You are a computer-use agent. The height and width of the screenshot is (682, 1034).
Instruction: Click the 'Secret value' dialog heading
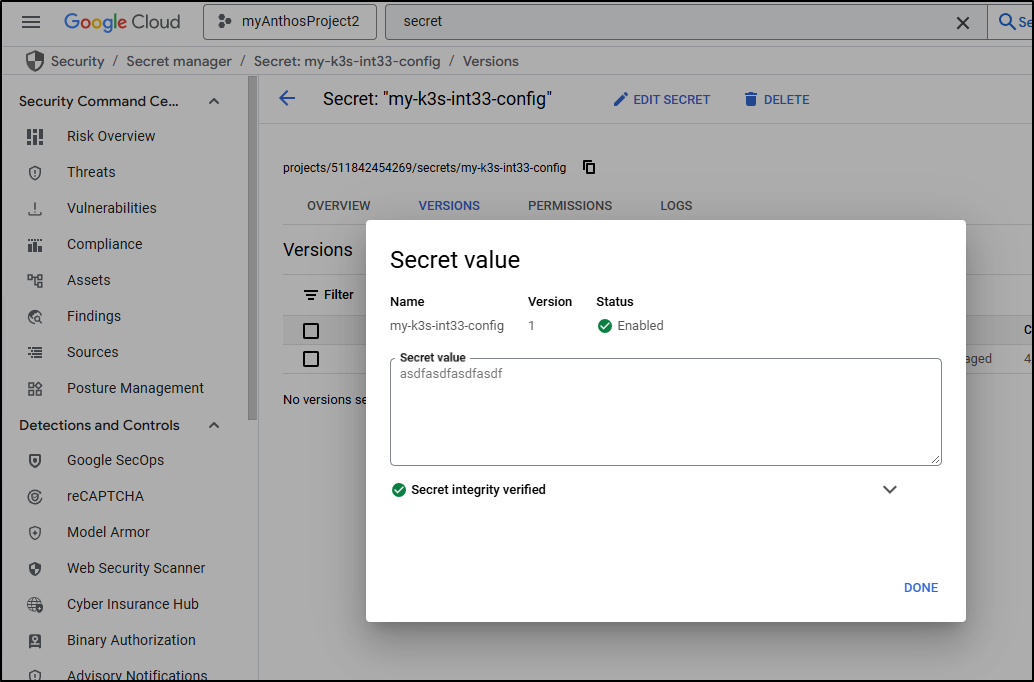tap(455, 260)
